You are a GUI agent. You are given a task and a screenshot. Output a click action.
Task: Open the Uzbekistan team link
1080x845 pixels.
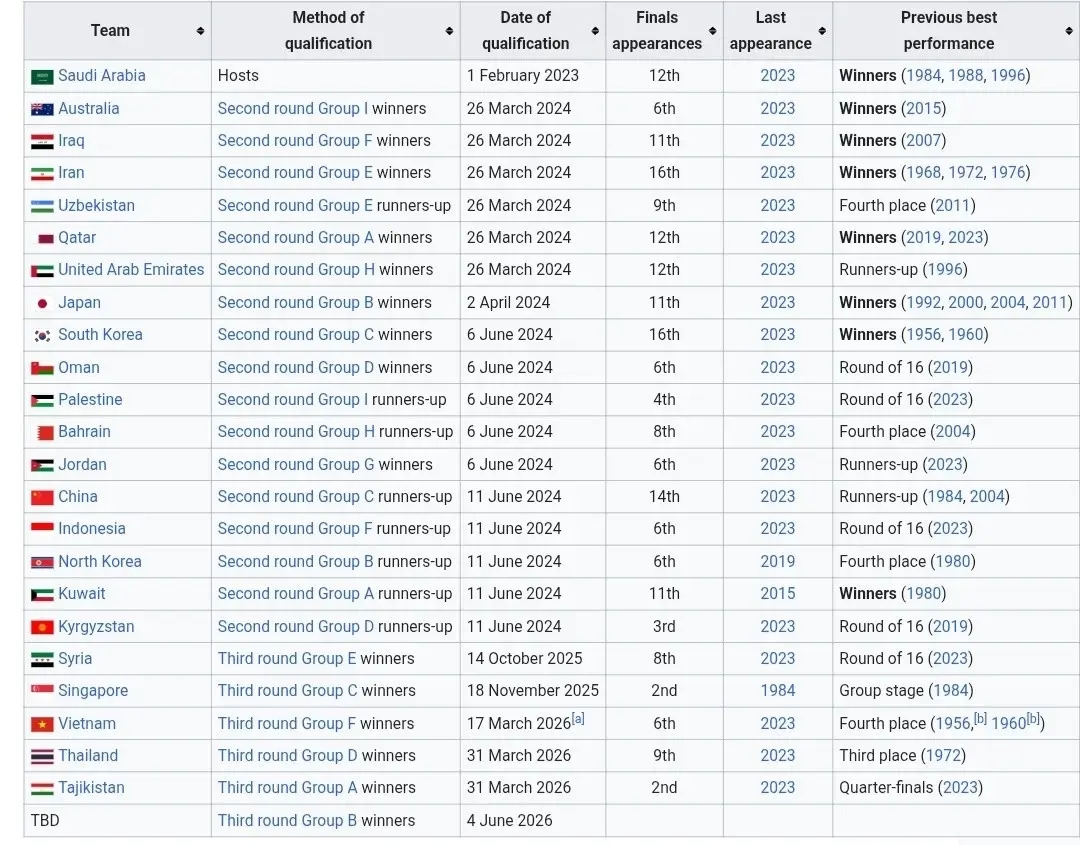coord(96,205)
